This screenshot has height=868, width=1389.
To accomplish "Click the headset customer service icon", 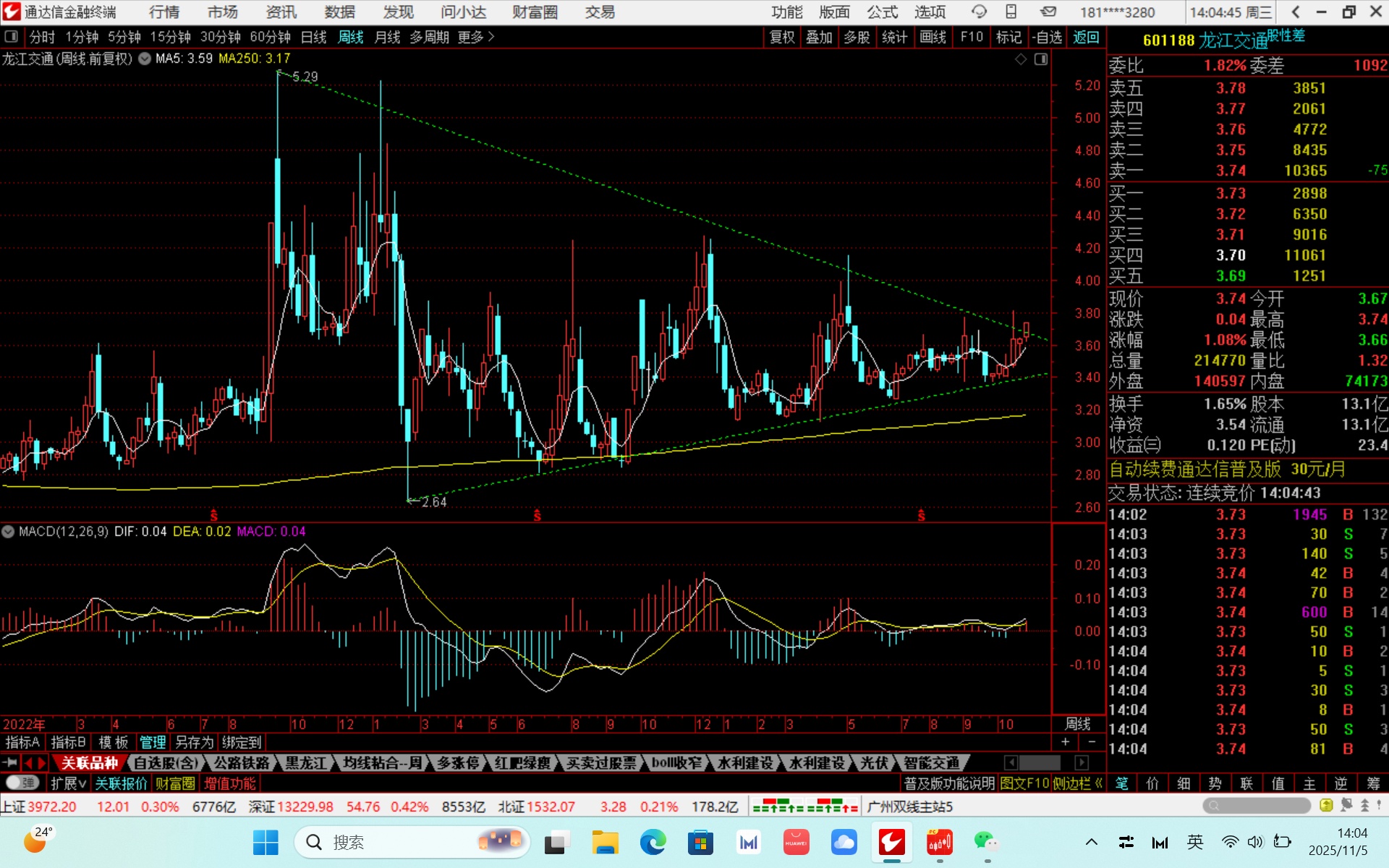I will [979, 12].
